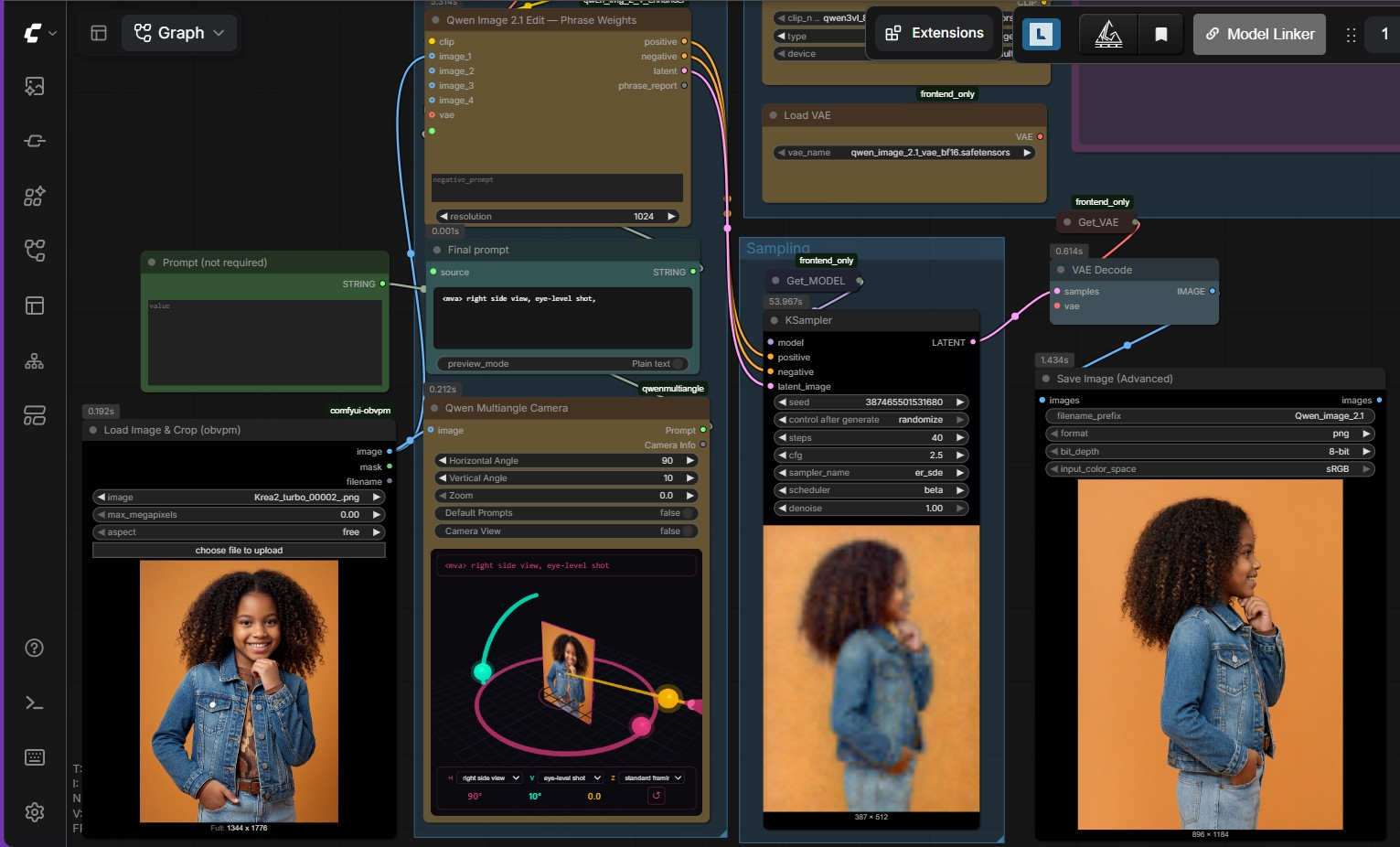Increase the steps value with right arrow
1400x847 pixels.
click(960, 438)
